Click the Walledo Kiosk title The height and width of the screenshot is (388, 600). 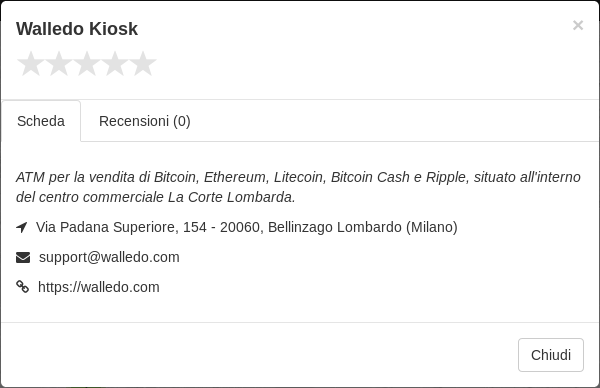pos(77,29)
